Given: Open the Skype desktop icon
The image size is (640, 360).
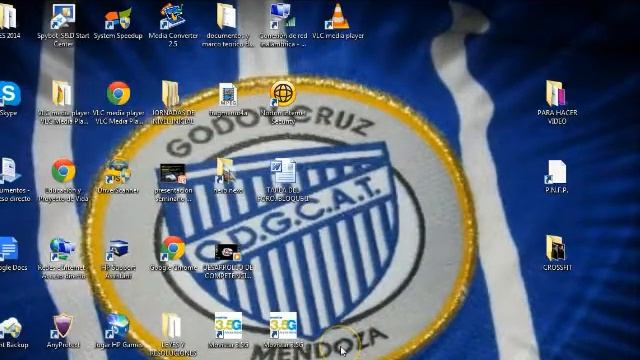Looking at the screenshot, I should [x=9, y=95].
